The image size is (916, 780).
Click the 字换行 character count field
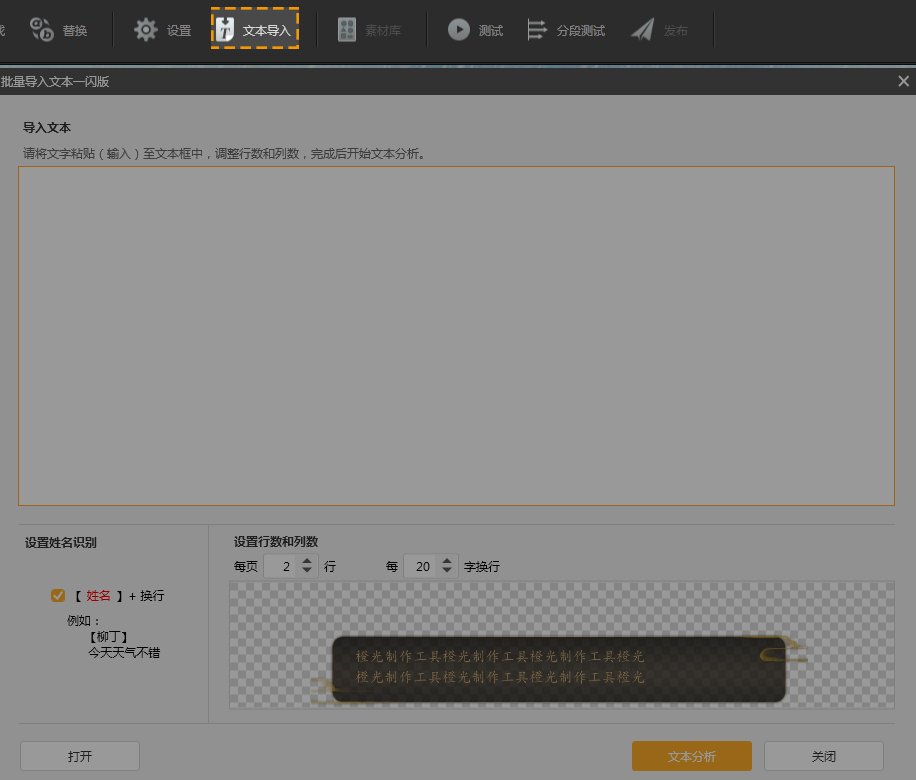click(x=421, y=567)
